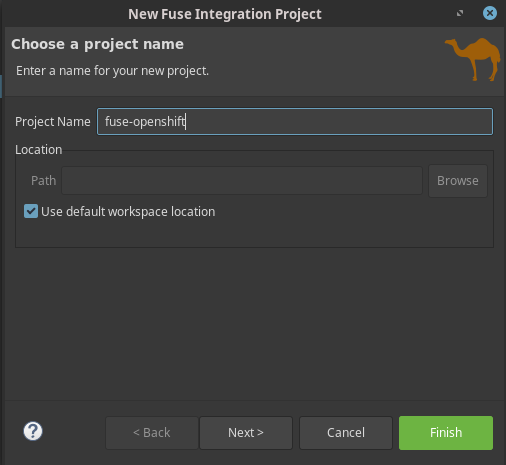The width and height of the screenshot is (506, 465).
Task: Cancel the project wizard
Action: [x=346, y=433]
